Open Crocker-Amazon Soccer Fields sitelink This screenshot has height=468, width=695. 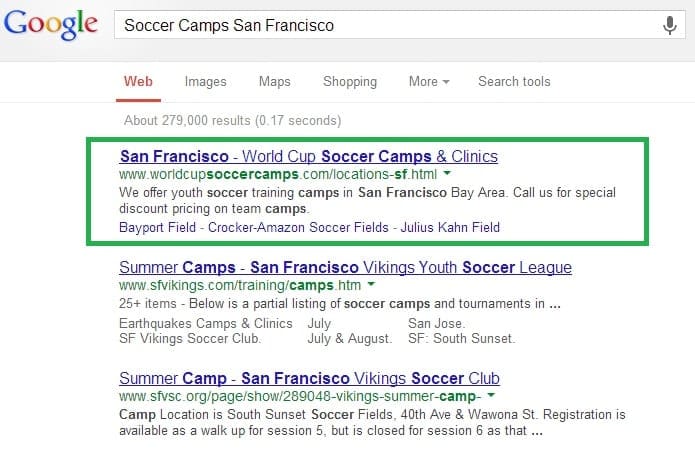coord(298,227)
